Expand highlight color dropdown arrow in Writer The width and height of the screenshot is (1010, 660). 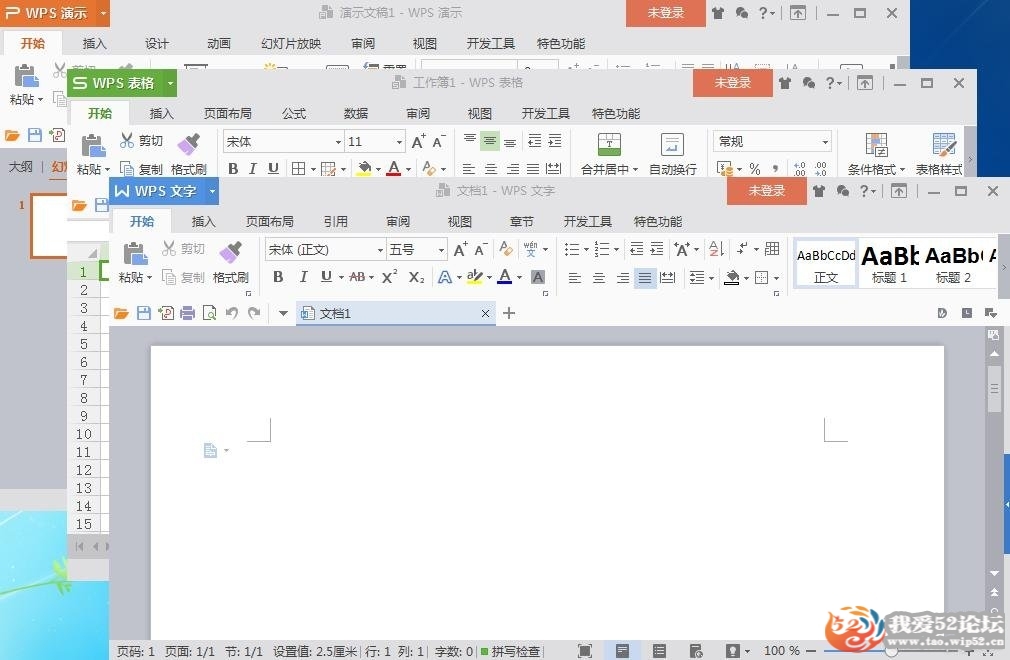tap(489, 278)
